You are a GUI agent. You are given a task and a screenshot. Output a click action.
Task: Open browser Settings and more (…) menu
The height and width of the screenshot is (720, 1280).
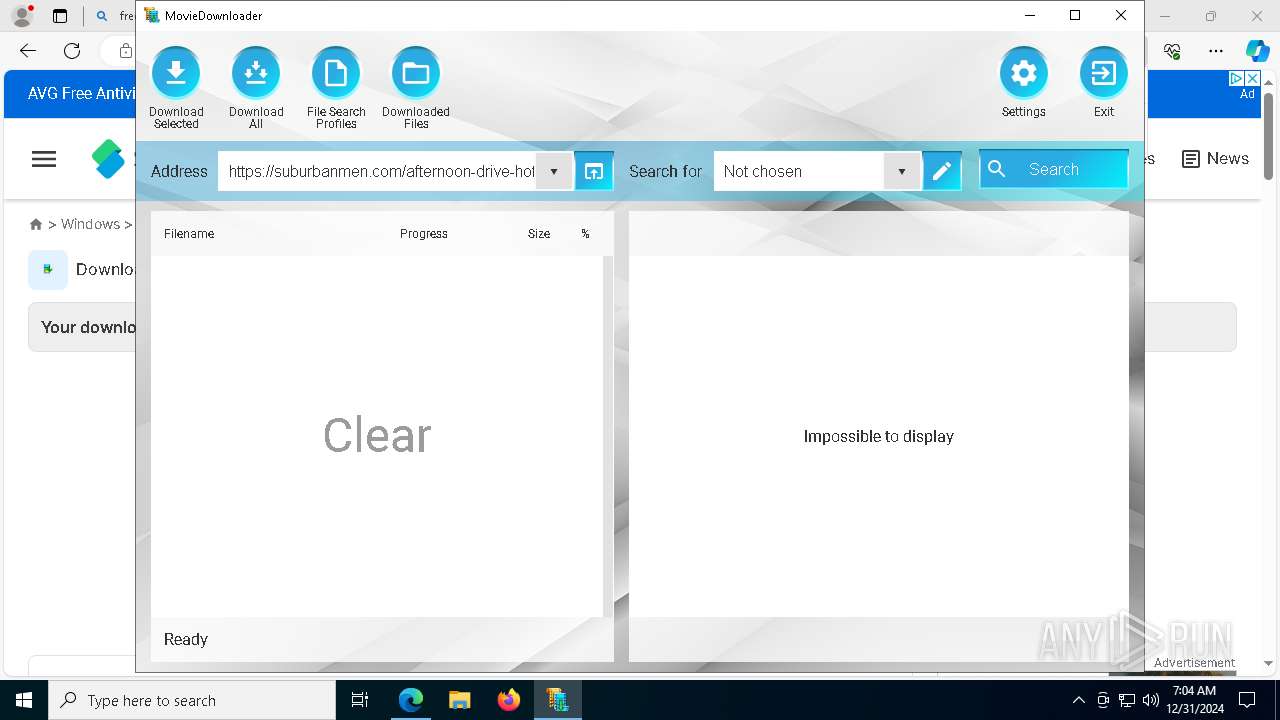click(x=1216, y=51)
